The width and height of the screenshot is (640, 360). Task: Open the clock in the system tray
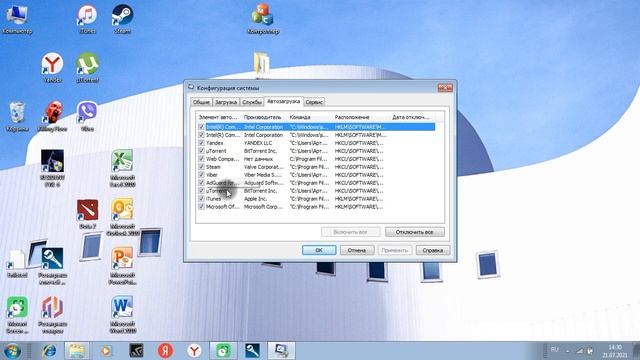click(615, 351)
